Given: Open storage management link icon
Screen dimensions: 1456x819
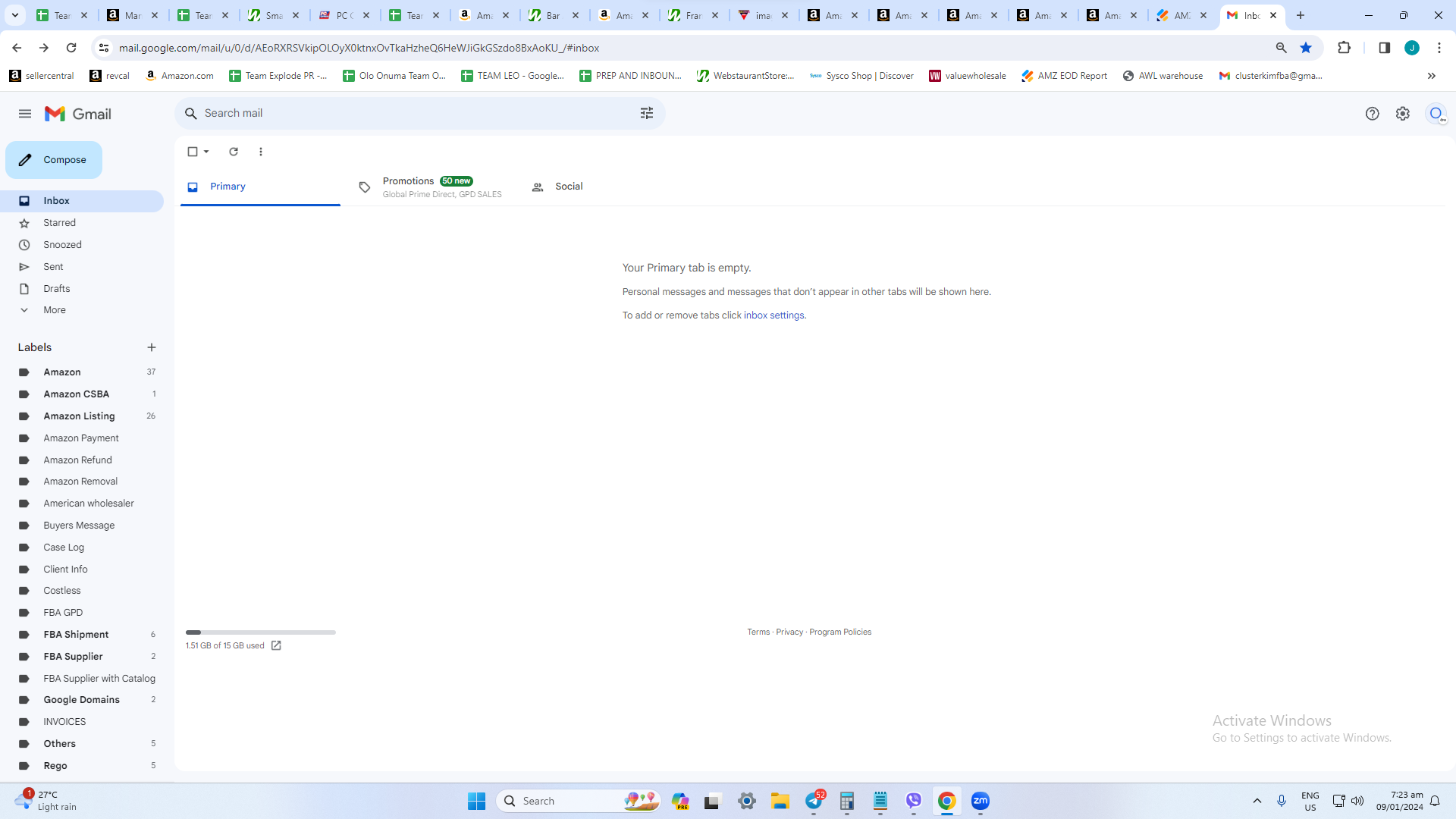Looking at the screenshot, I should coord(276,645).
